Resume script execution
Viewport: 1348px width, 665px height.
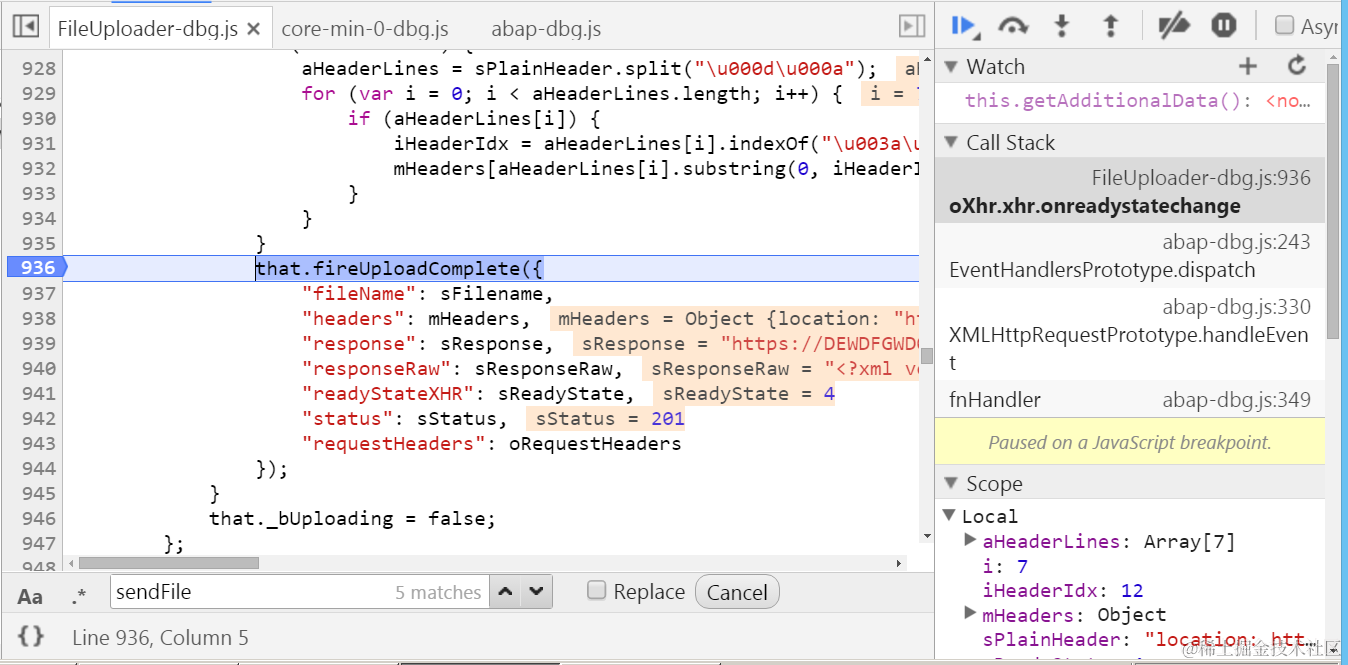(964, 26)
